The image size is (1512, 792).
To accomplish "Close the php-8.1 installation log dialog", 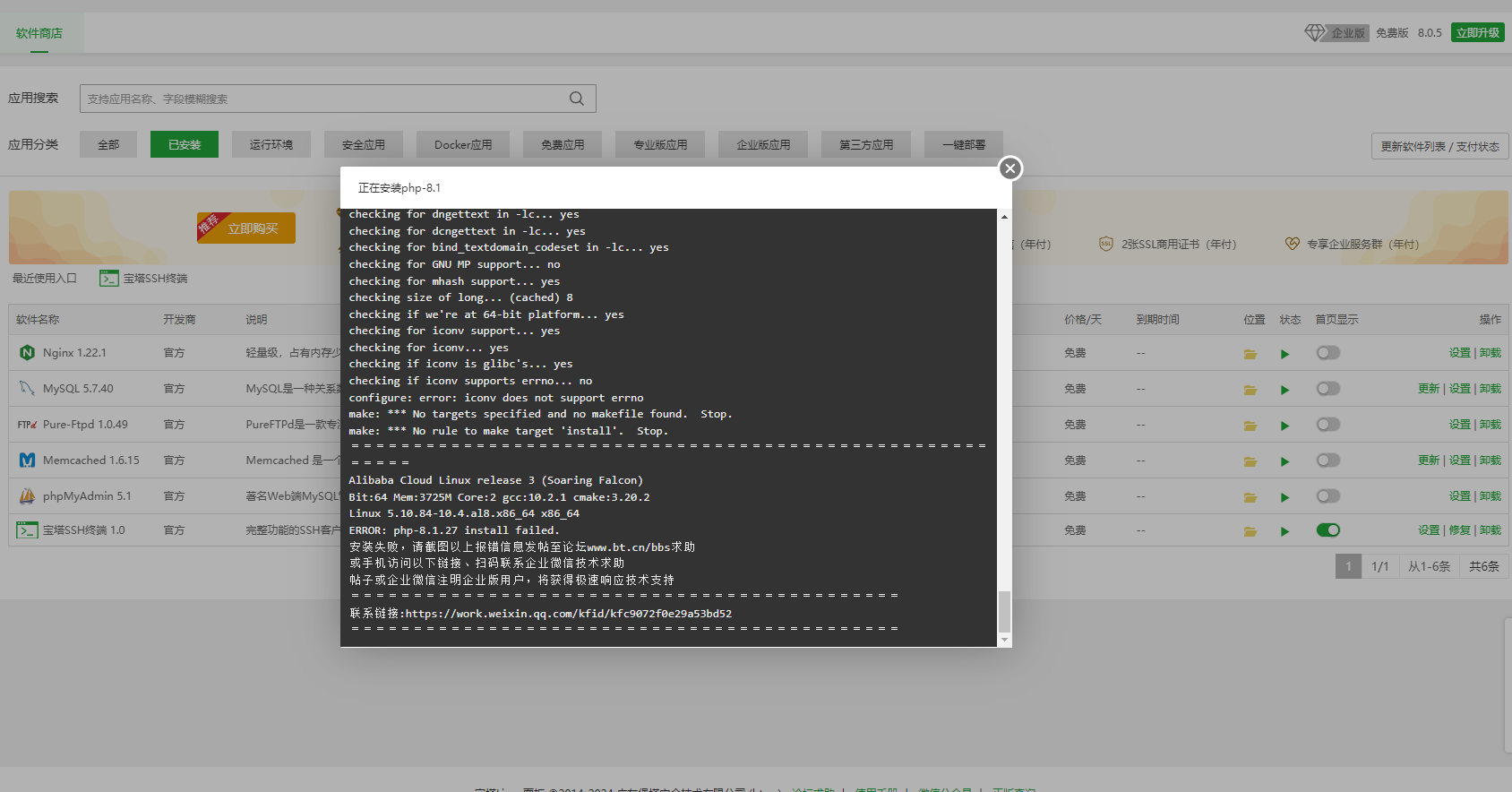I will coord(1010,168).
